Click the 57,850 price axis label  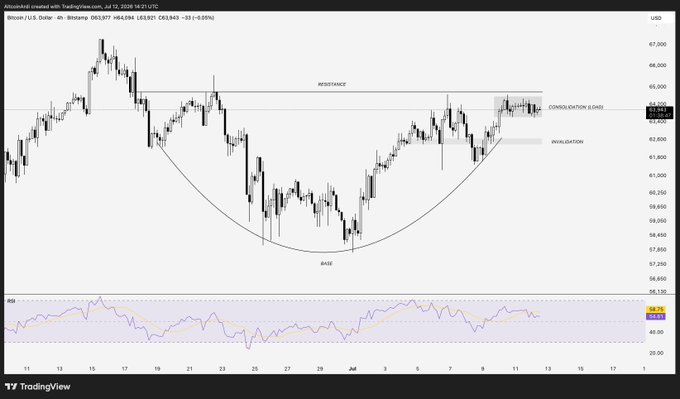(x=658, y=249)
